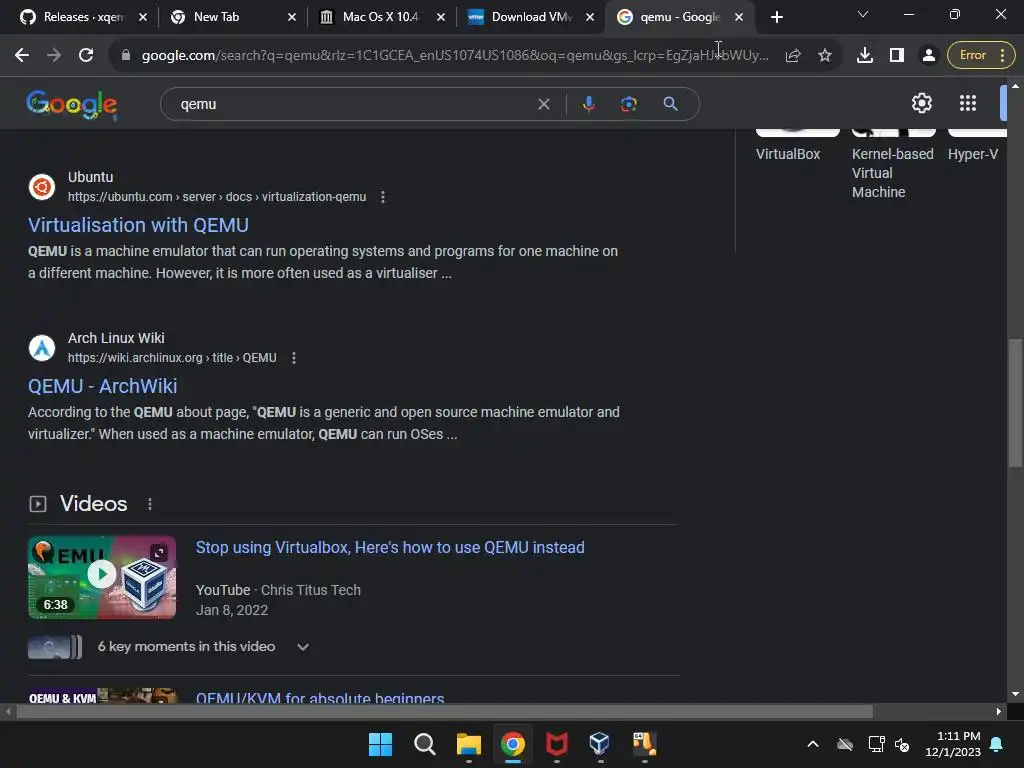
Task: Click the address bar URL
Action: (x=455, y=56)
